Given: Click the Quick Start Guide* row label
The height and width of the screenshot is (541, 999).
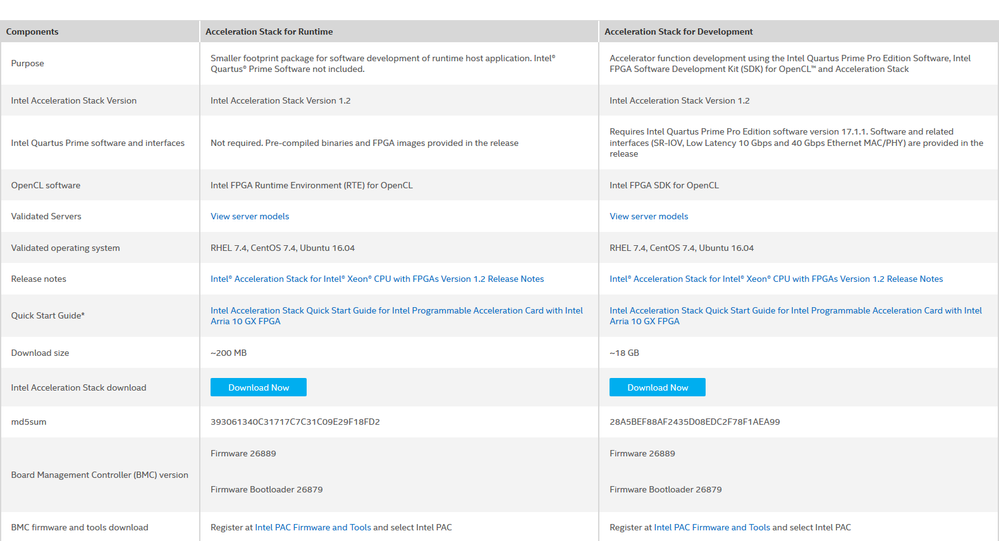Looking at the screenshot, I should [x=48, y=316].
